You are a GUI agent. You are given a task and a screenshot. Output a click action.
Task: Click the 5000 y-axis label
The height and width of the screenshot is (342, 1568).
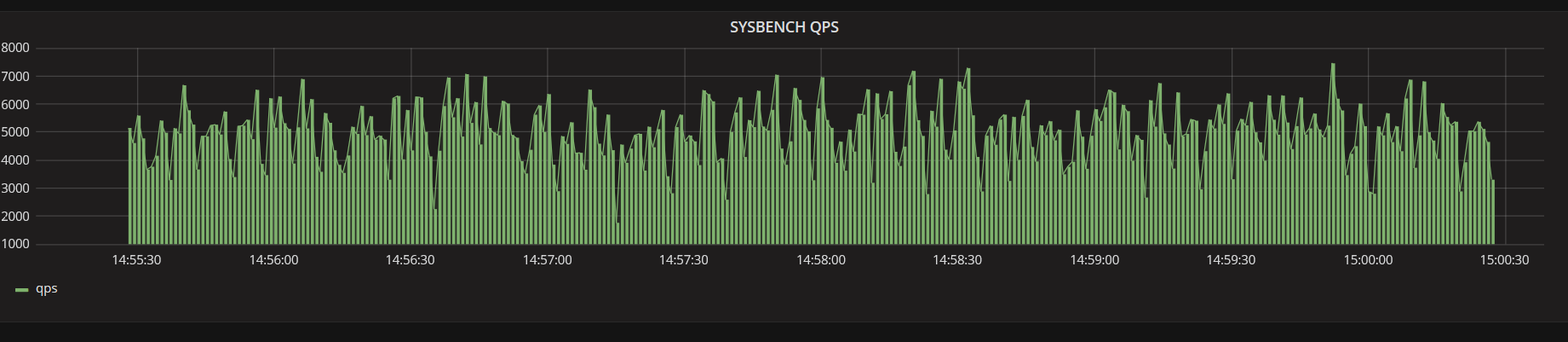[15, 132]
